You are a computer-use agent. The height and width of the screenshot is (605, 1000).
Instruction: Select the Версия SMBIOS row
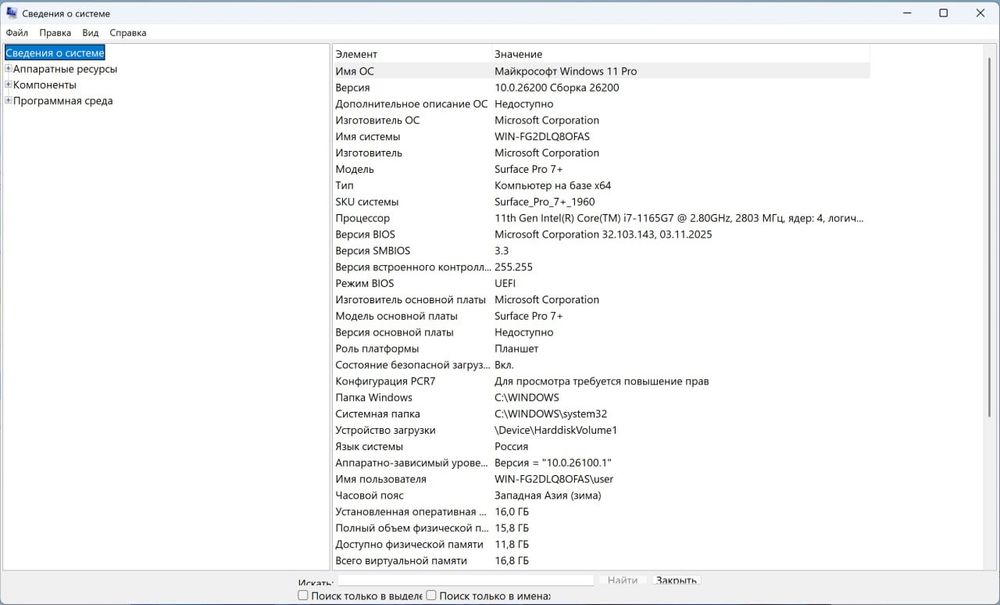(x=601, y=251)
